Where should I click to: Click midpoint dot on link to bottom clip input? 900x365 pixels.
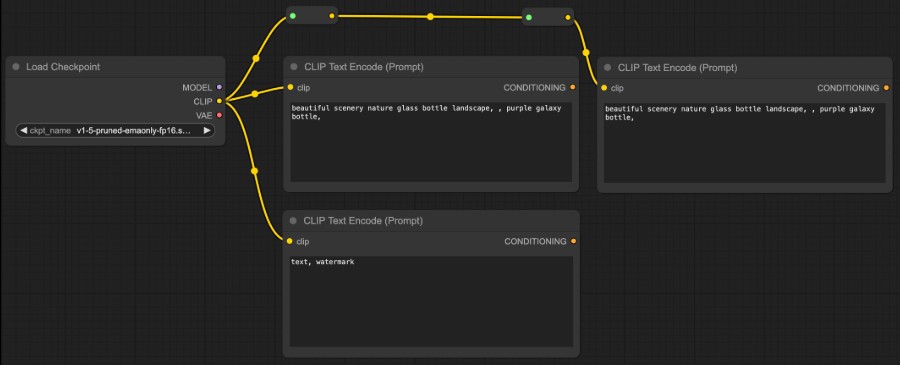pyautogui.click(x=254, y=170)
